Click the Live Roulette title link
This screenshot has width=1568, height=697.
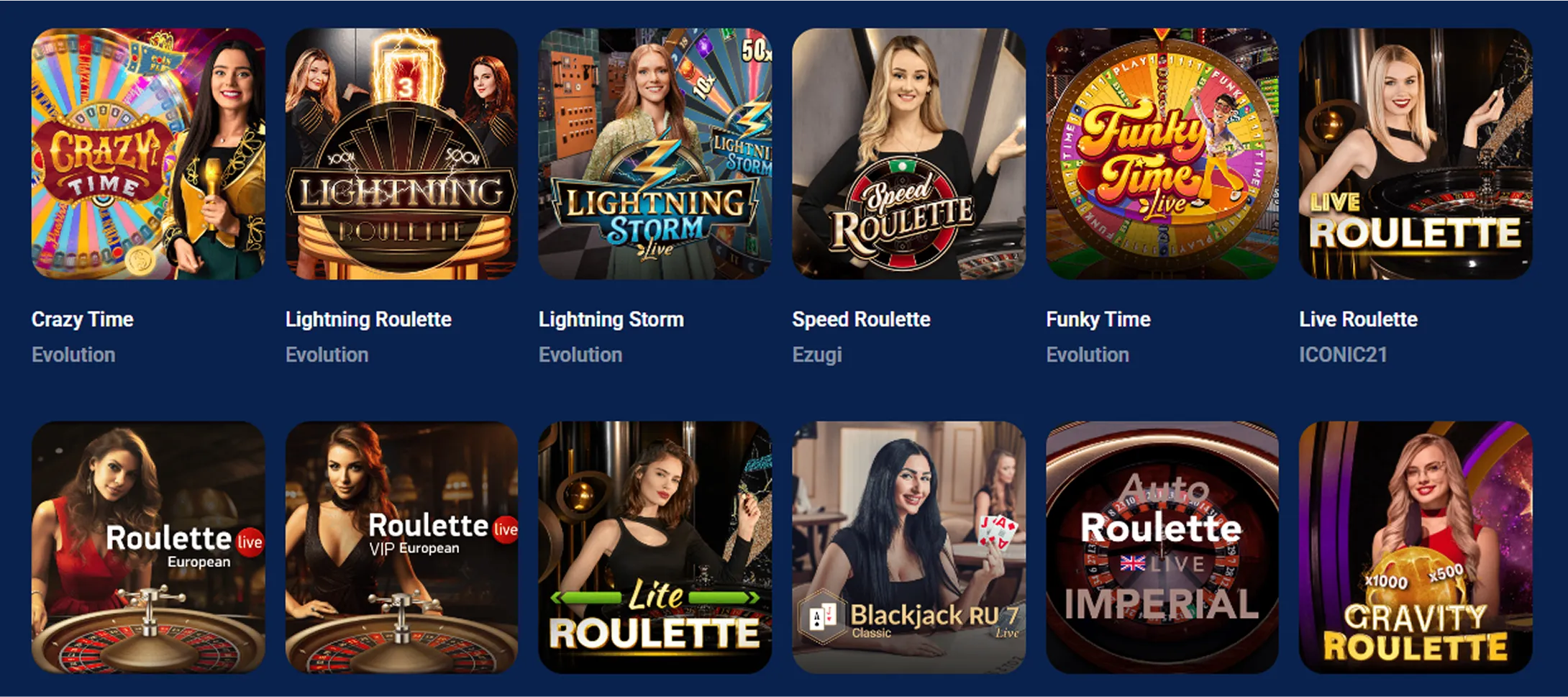pyautogui.click(x=1359, y=319)
